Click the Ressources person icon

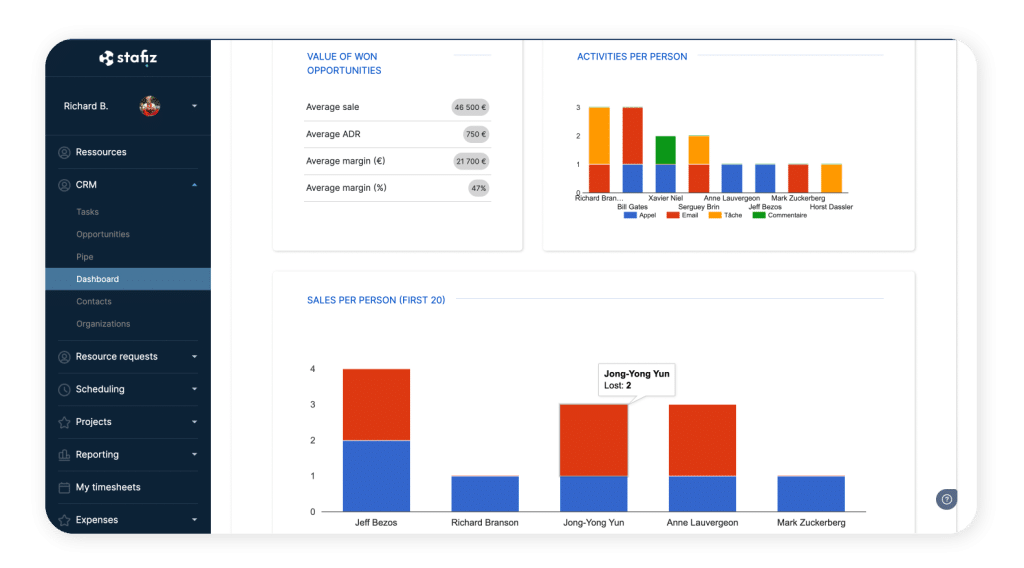(x=64, y=152)
